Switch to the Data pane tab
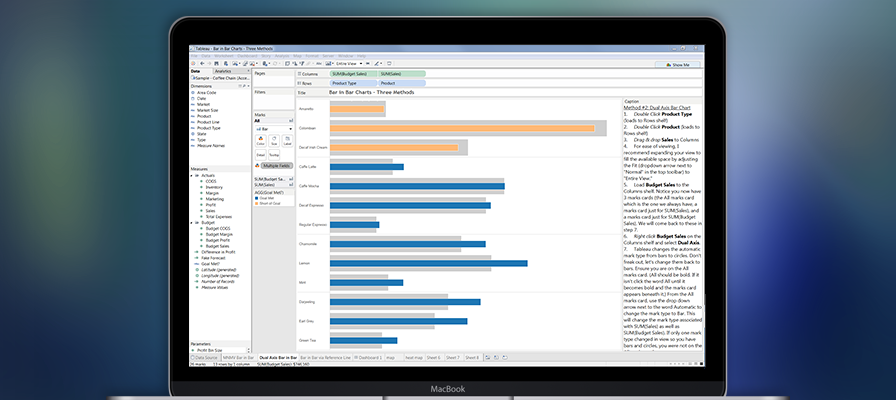Image resolution: width=896 pixels, height=400 pixels. click(195, 71)
